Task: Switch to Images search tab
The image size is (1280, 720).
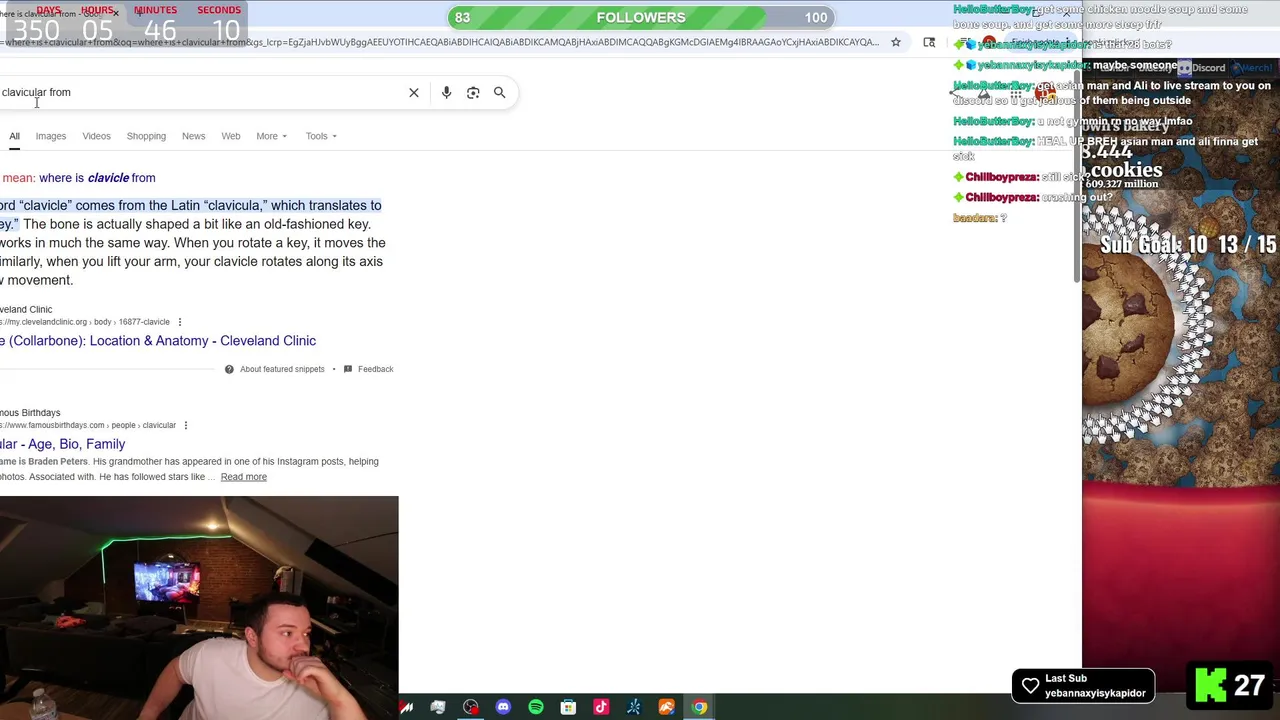Action: click(x=51, y=136)
